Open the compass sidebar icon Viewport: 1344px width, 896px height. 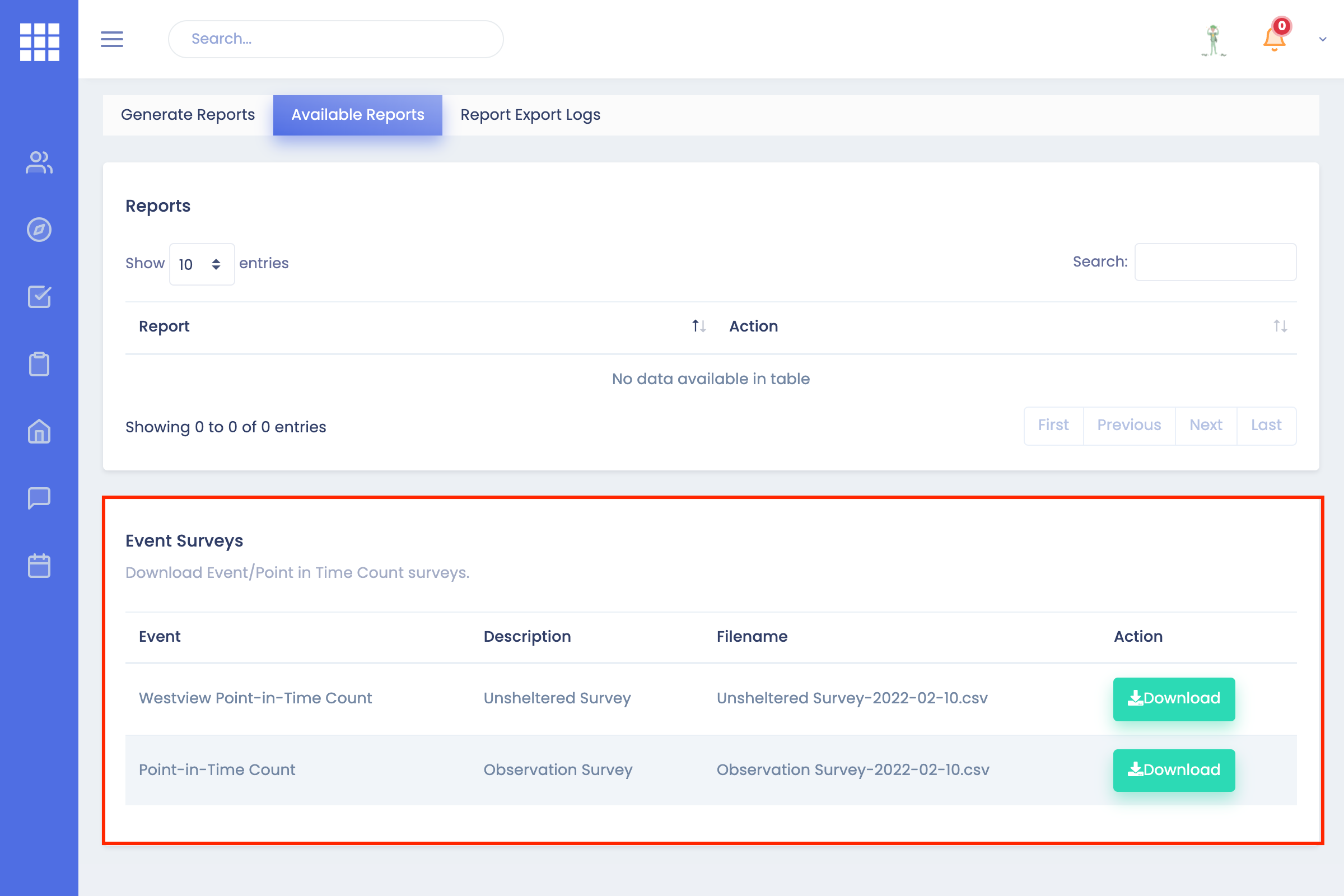[39, 230]
